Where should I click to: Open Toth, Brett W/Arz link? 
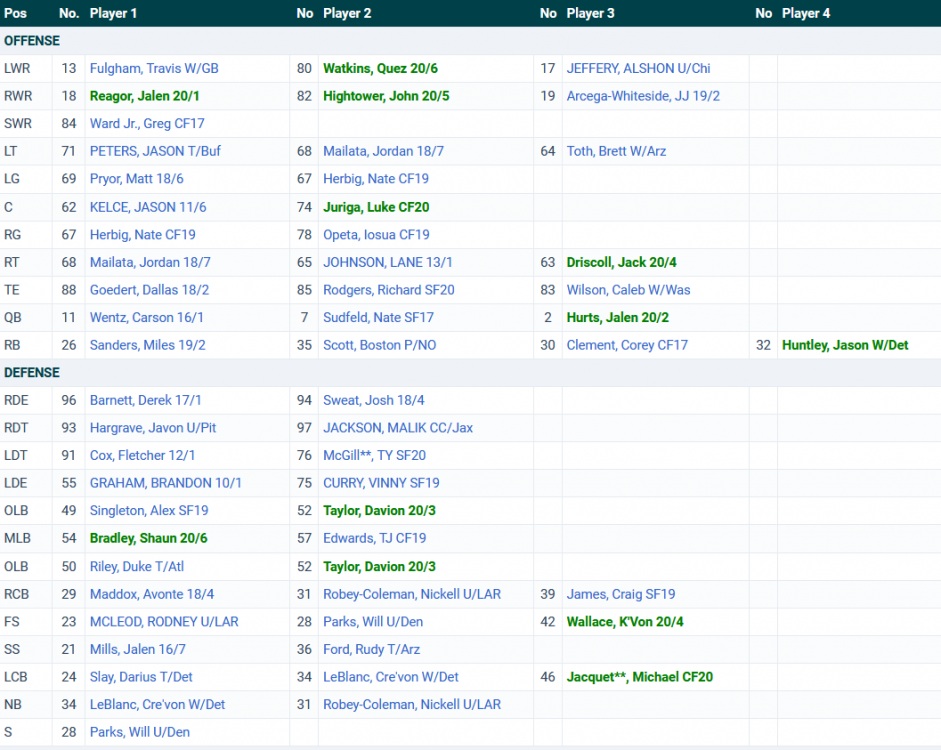point(616,151)
